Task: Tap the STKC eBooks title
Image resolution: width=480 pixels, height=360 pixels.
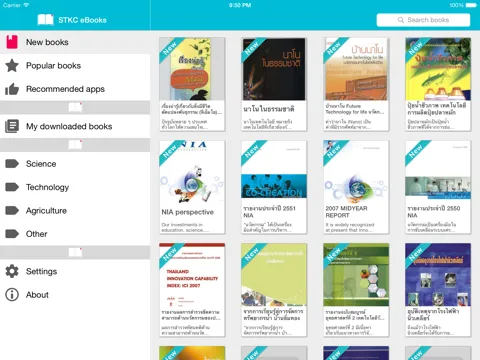Action: (x=82, y=20)
